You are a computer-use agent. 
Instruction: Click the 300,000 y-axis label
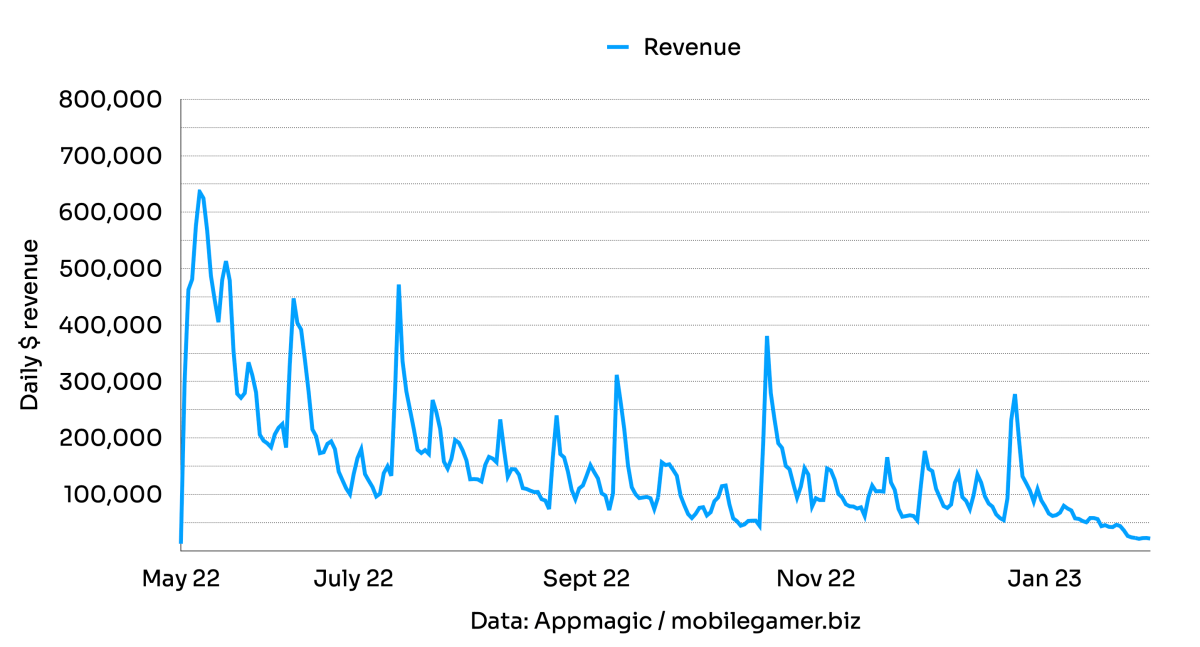click(x=112, y=381)
